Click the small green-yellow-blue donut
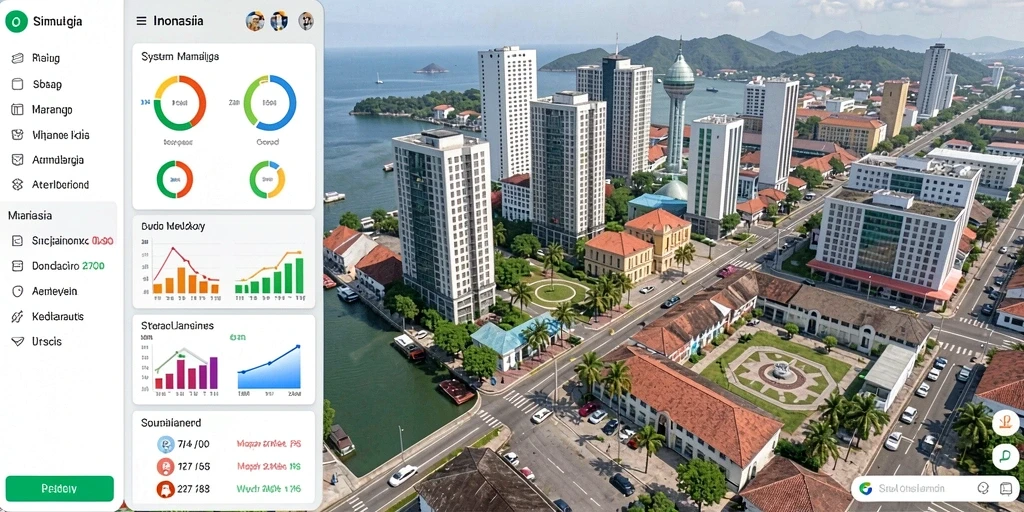 point(267,179)
